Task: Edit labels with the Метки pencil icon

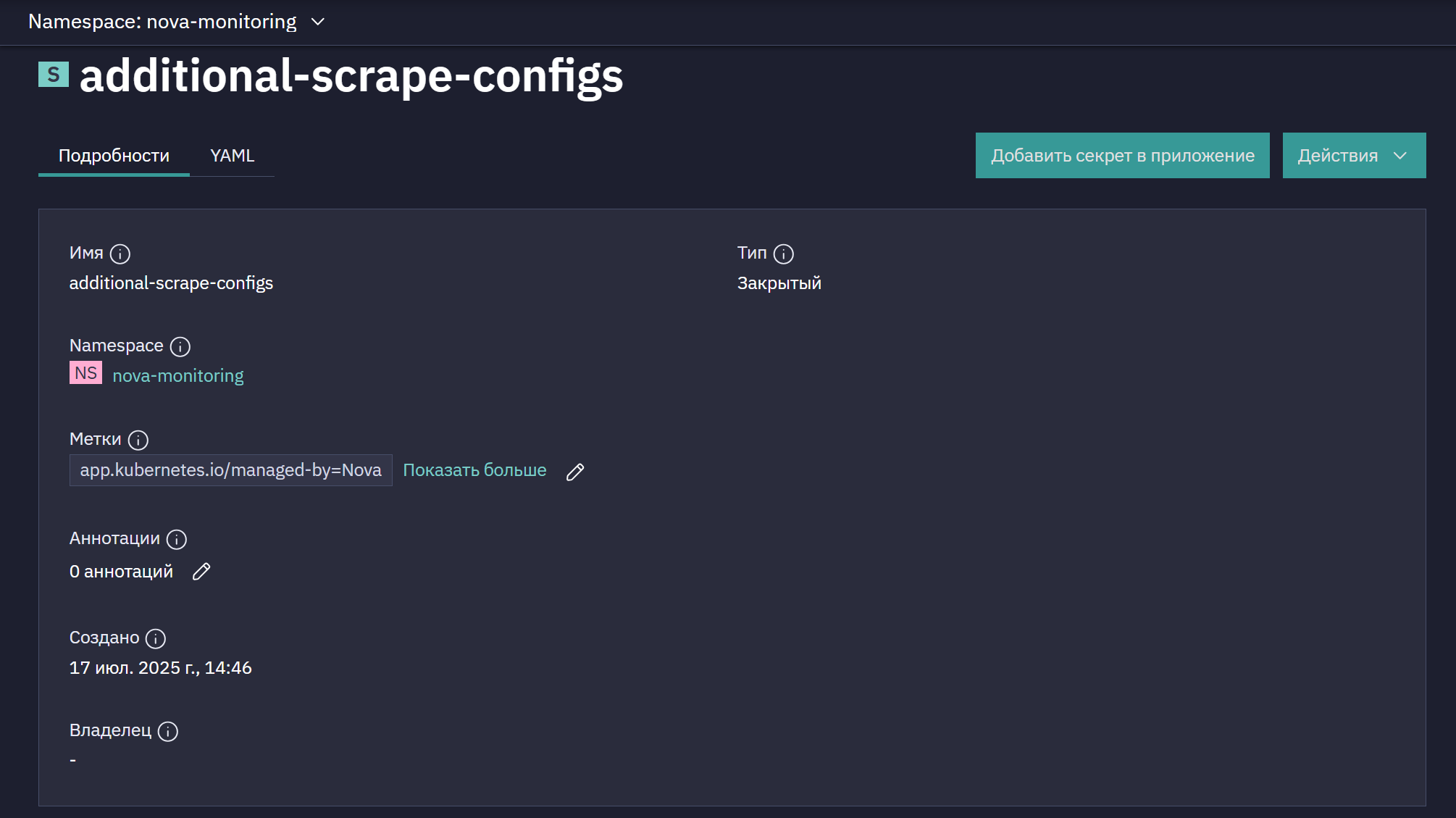Action: tap(575, 472)
